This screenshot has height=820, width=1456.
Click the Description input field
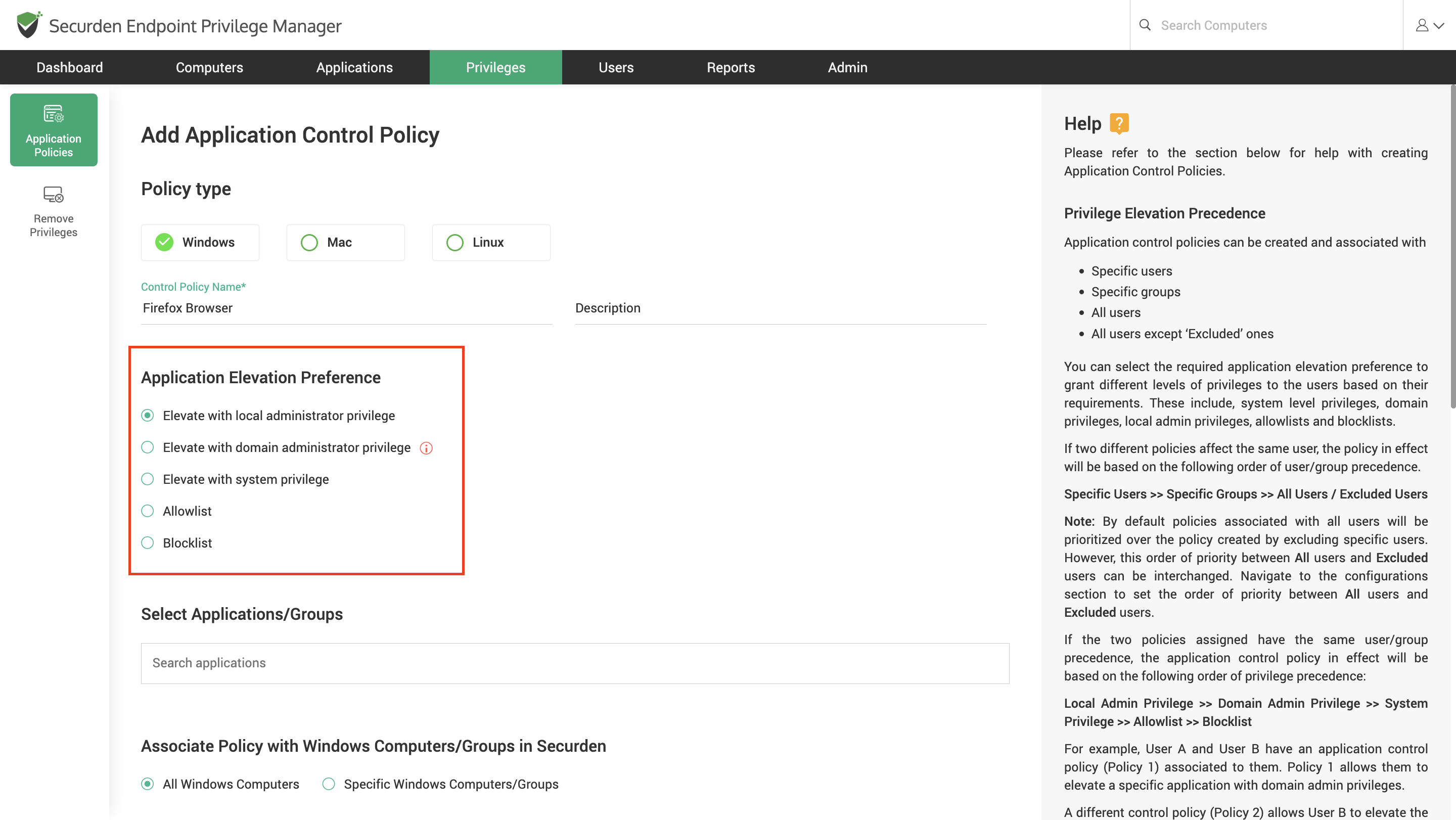click(781, 308)
